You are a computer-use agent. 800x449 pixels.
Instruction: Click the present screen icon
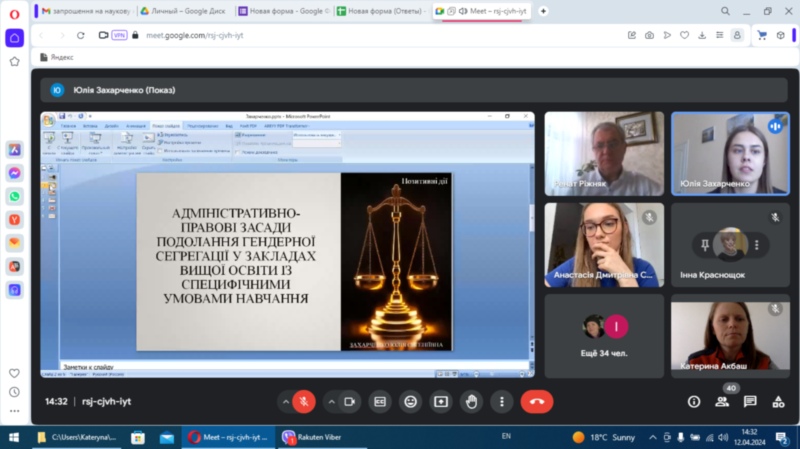point(441,401)
